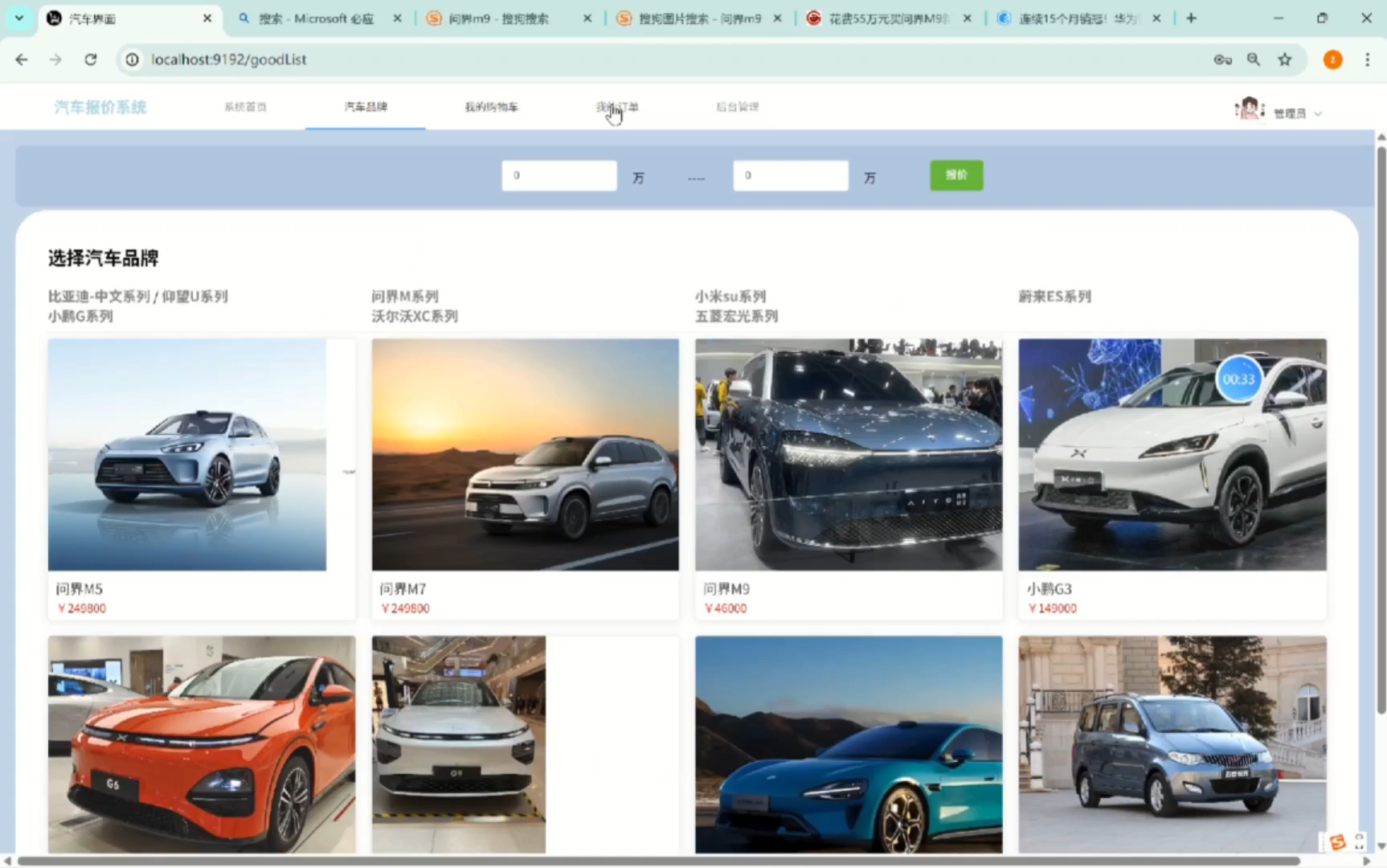Open the grey minivan car image
This screenshot has width=1387, height=868.
point(1172,744)
